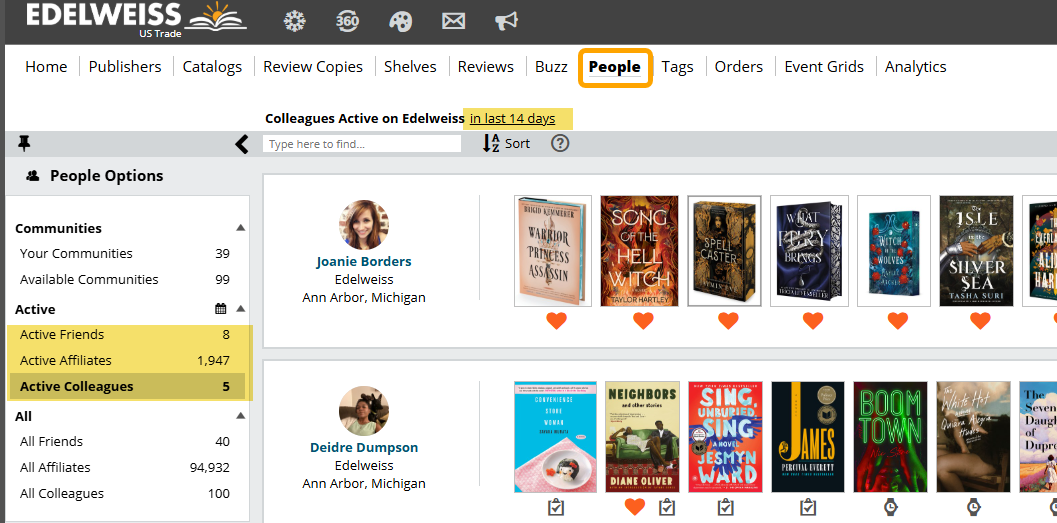Open the Review Copies tab

point(313,67)
